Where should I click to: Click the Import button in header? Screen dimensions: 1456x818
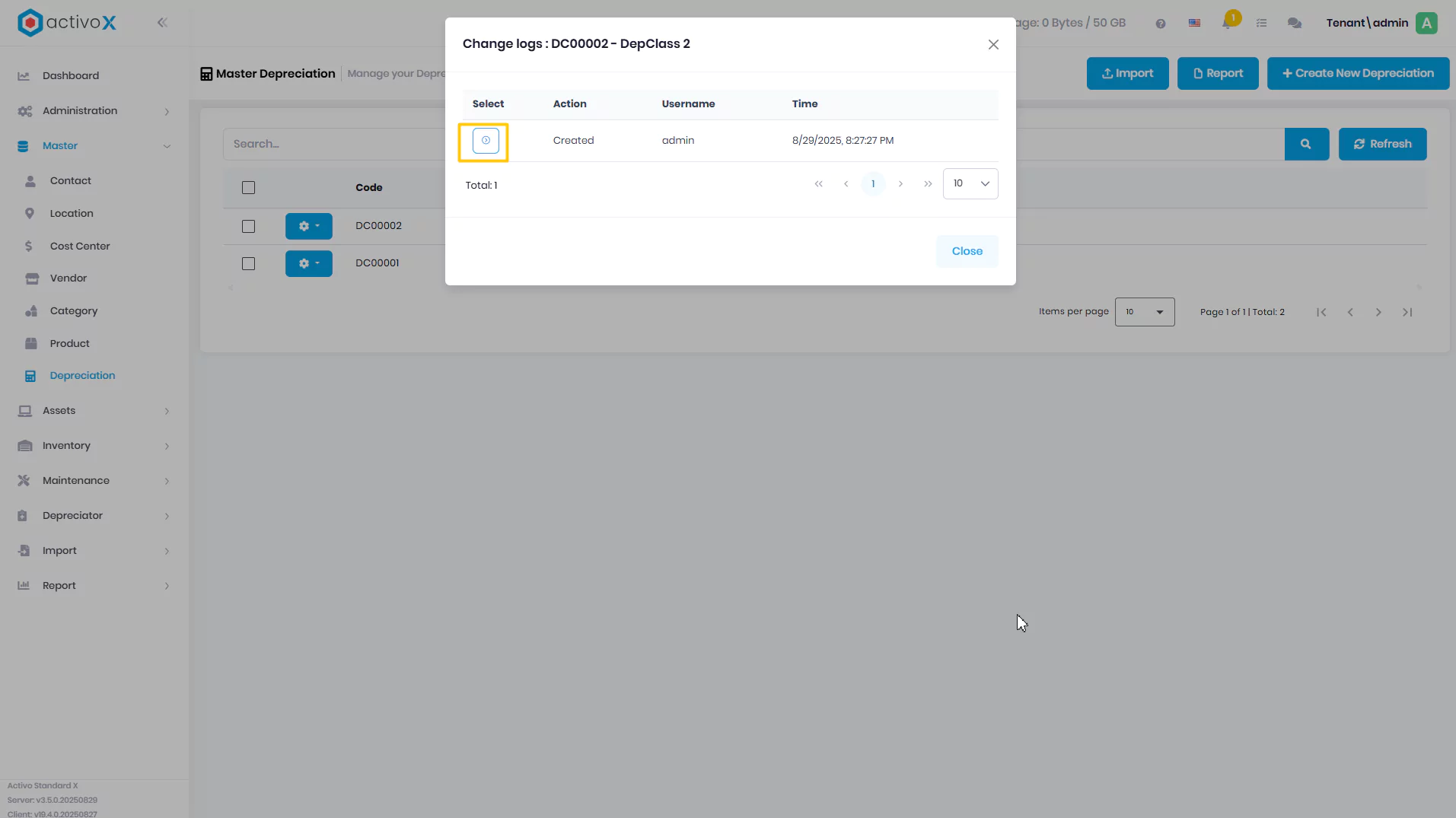point(1127,74)
